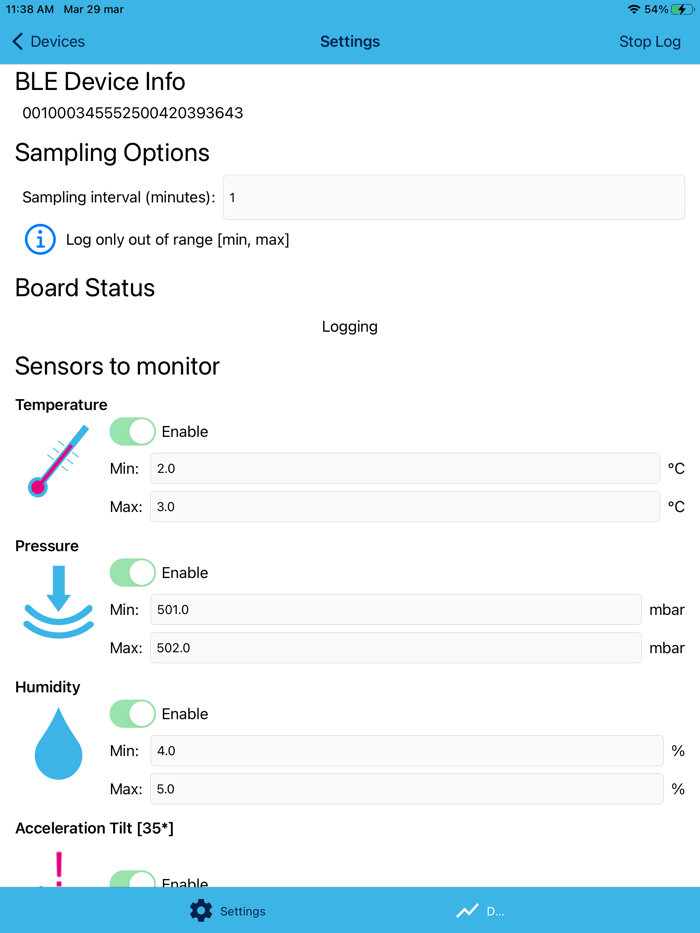The height and width of the screenshot is (933, 700).
Task: Open the Devices back chevron
Action: coord(17,42)
